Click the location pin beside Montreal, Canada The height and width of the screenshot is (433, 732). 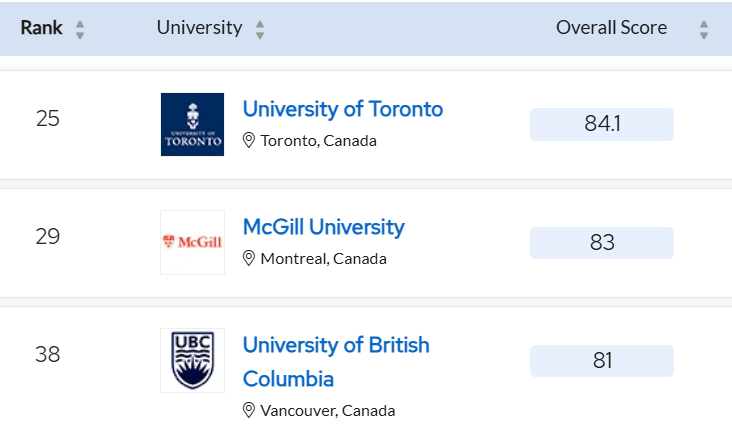250,259
